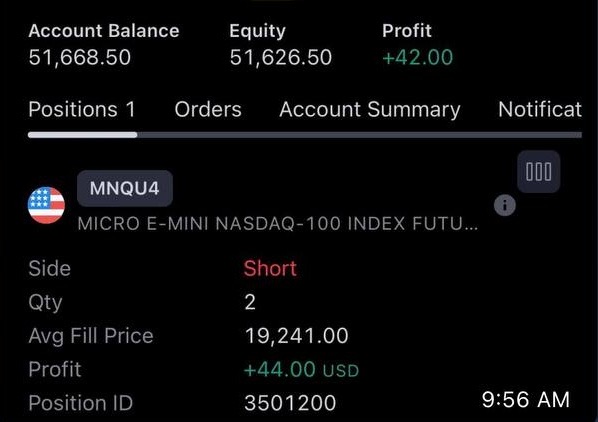Switch to the Positions 1 tab

pyautogui.click(x=82, y=109)
